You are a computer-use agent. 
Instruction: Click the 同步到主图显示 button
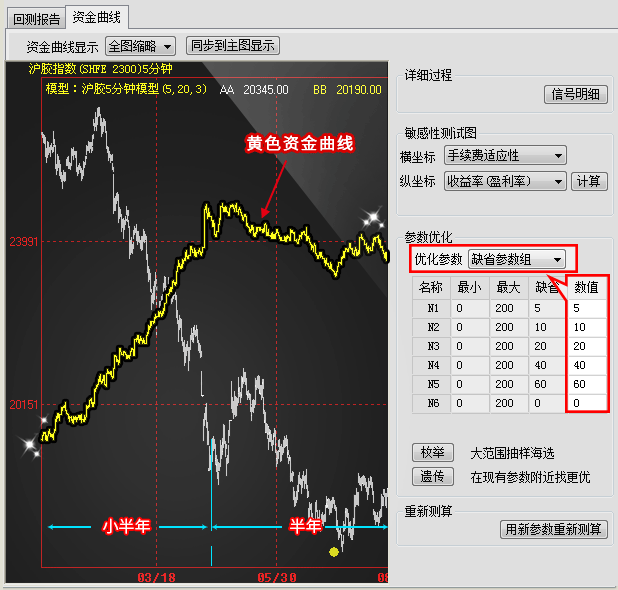[233, 46]
